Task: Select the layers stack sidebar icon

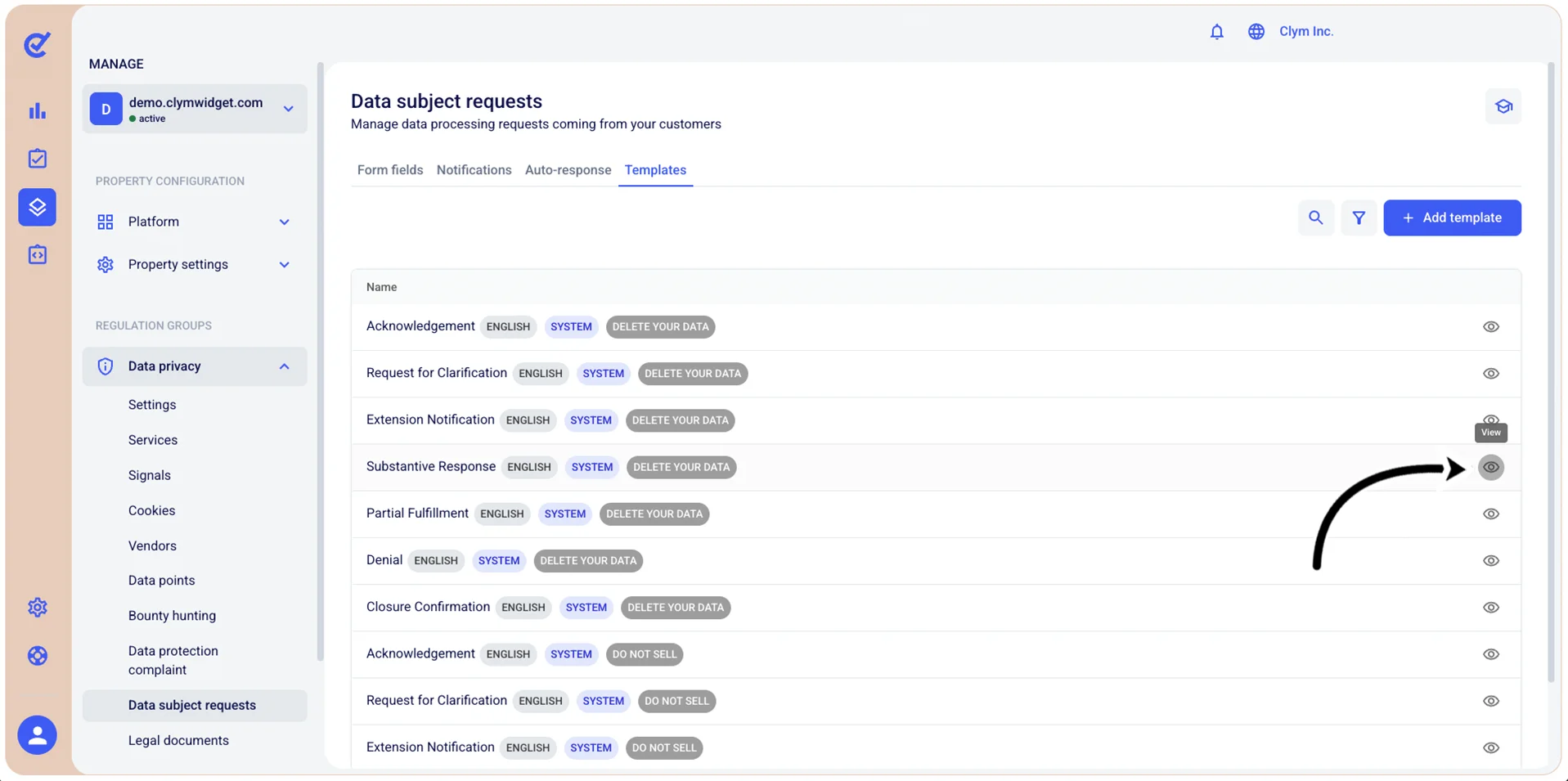Action: (38, 207)
